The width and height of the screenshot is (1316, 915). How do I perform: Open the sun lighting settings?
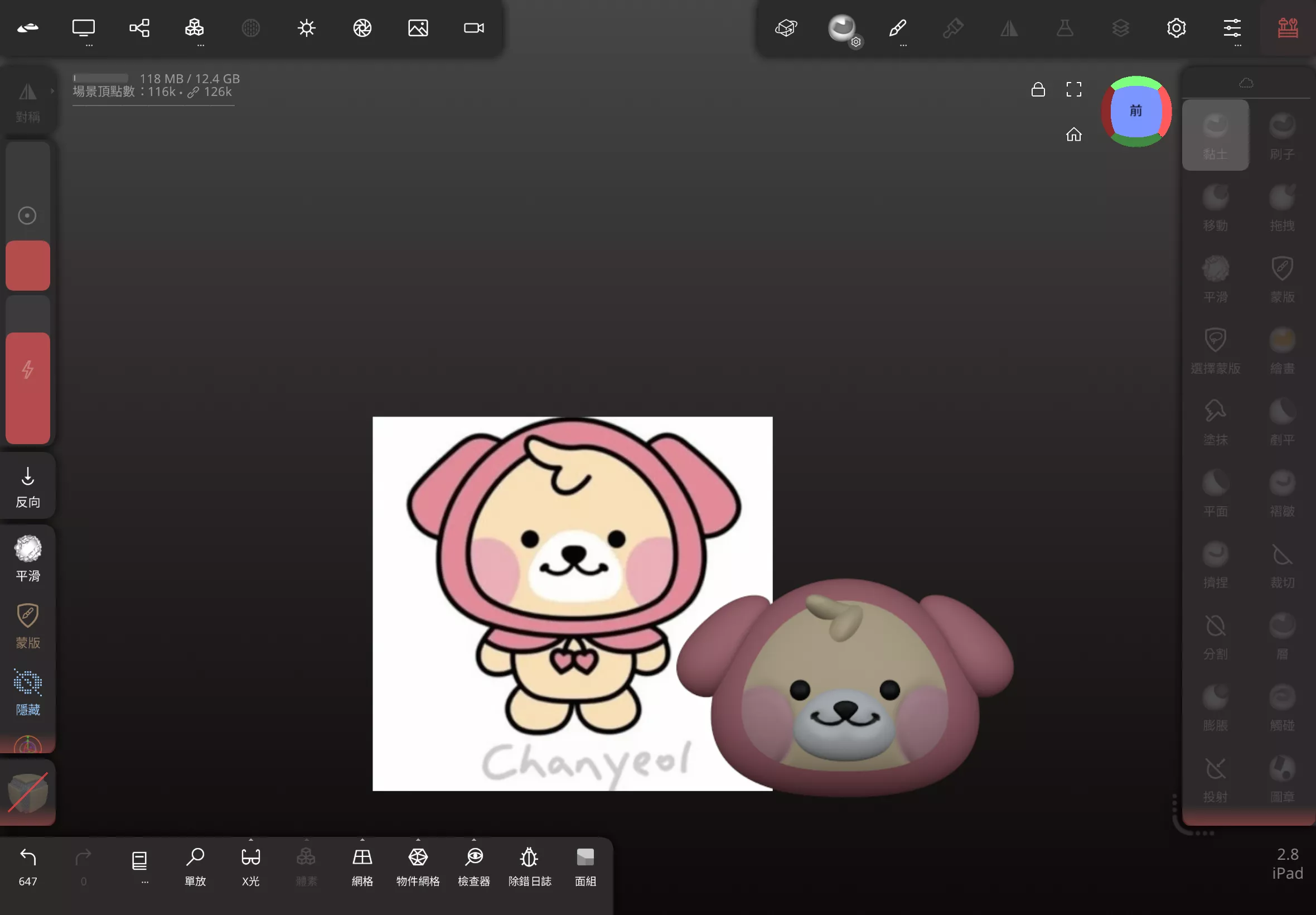pyautogui.click(x=307, y=27)
